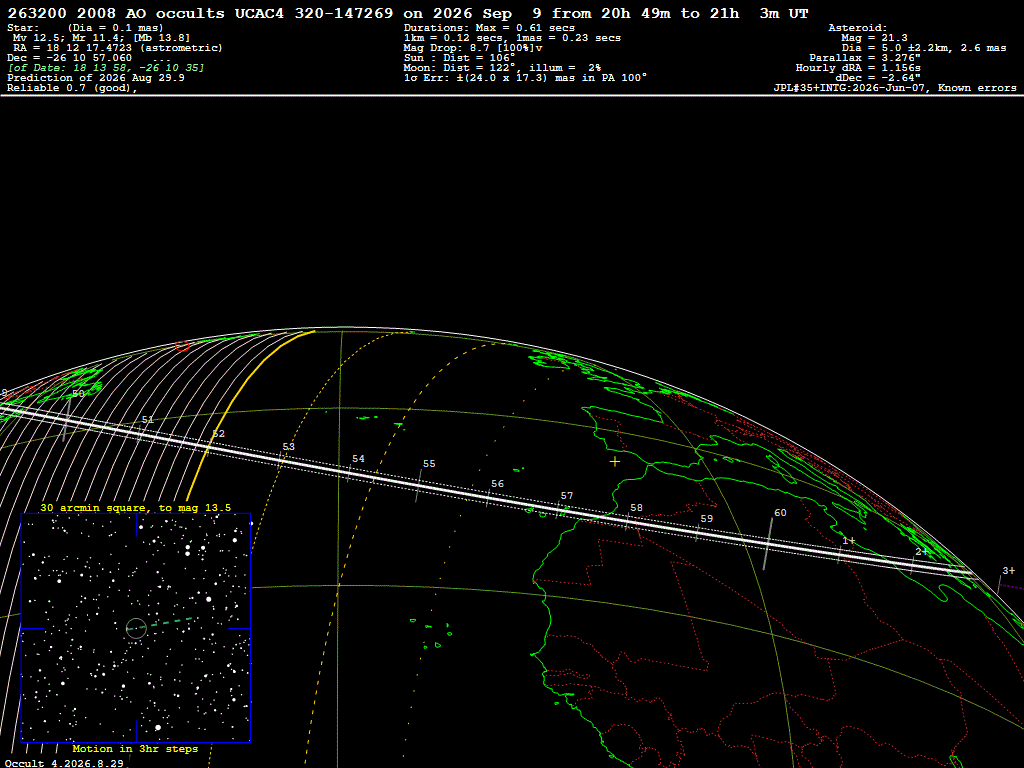Screen dimensions: 1024x768
Task: Click the 'Reliable 0.7 (good)' text
Action: pos(72,88)
